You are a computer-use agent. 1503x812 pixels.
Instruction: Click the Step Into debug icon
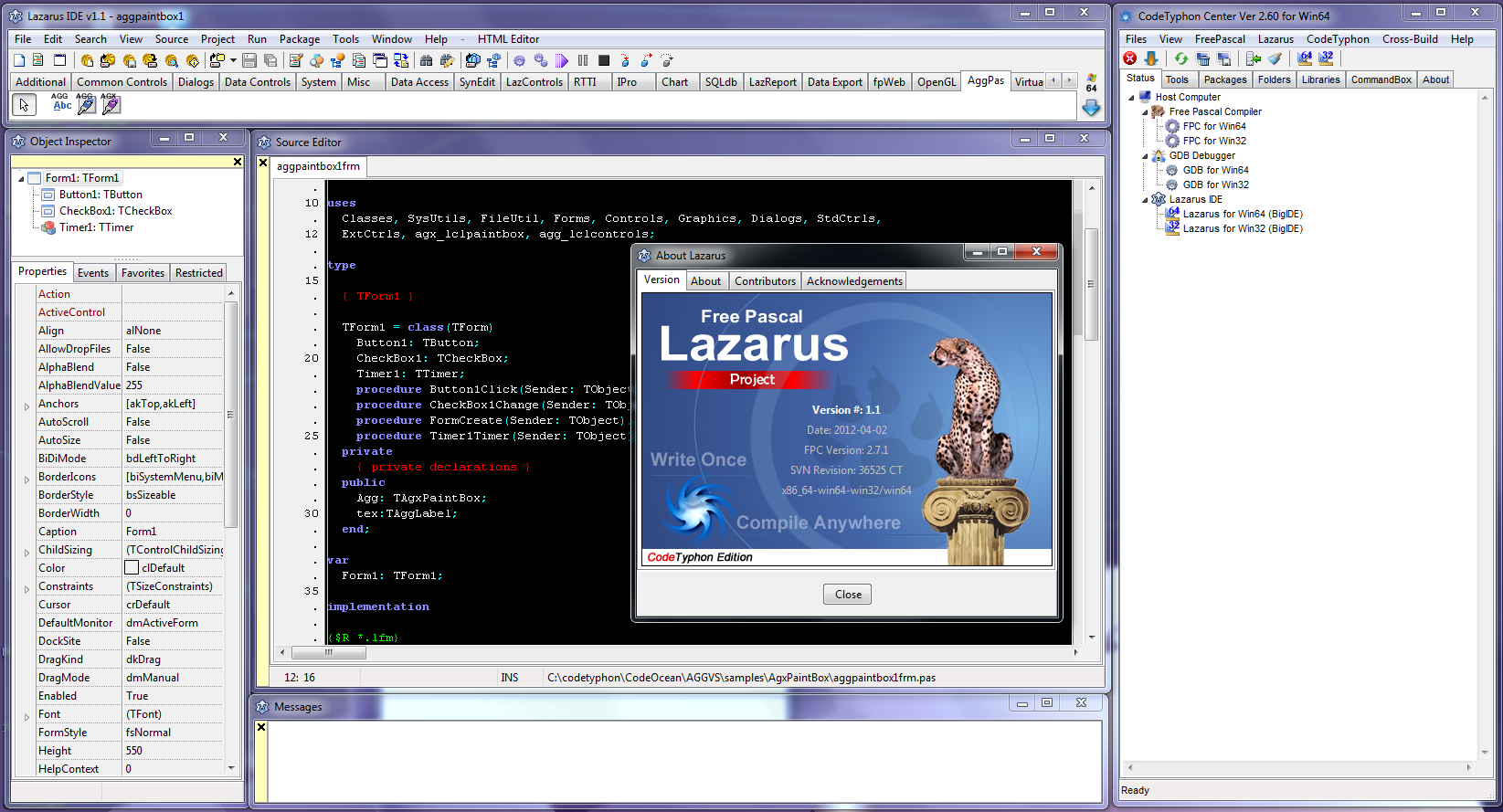click(625, 60)
